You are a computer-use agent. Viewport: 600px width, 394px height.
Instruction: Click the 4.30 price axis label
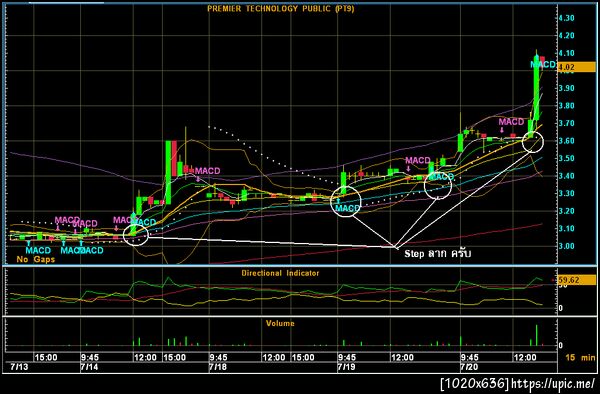[x=566, y=18]
